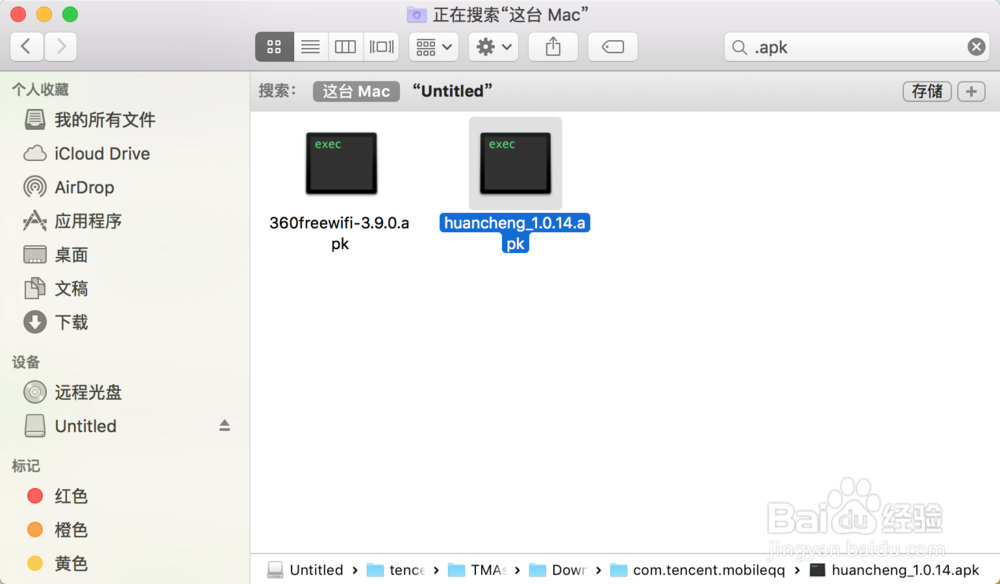Go back with the left arrow button
This screenshot has width=1000, height=584.
click(x=27, y=47)
